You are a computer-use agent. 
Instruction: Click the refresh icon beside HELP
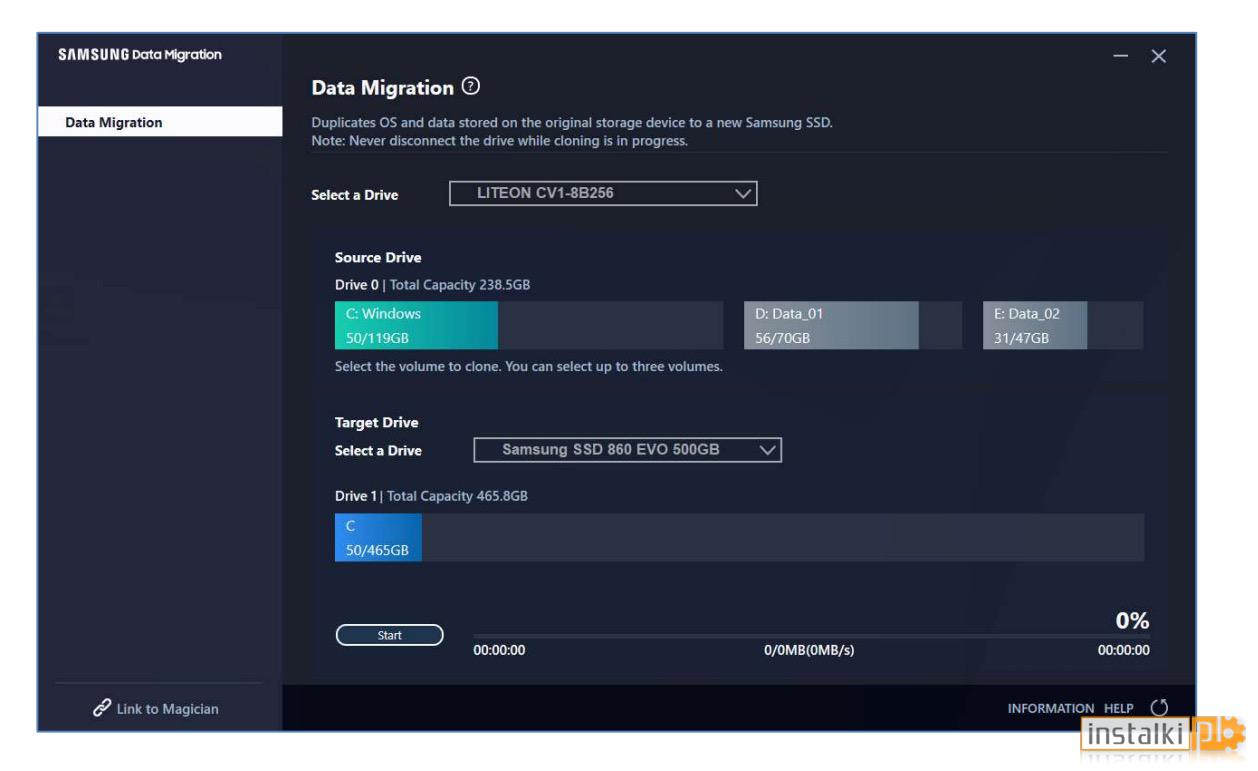pos(1159,708)
